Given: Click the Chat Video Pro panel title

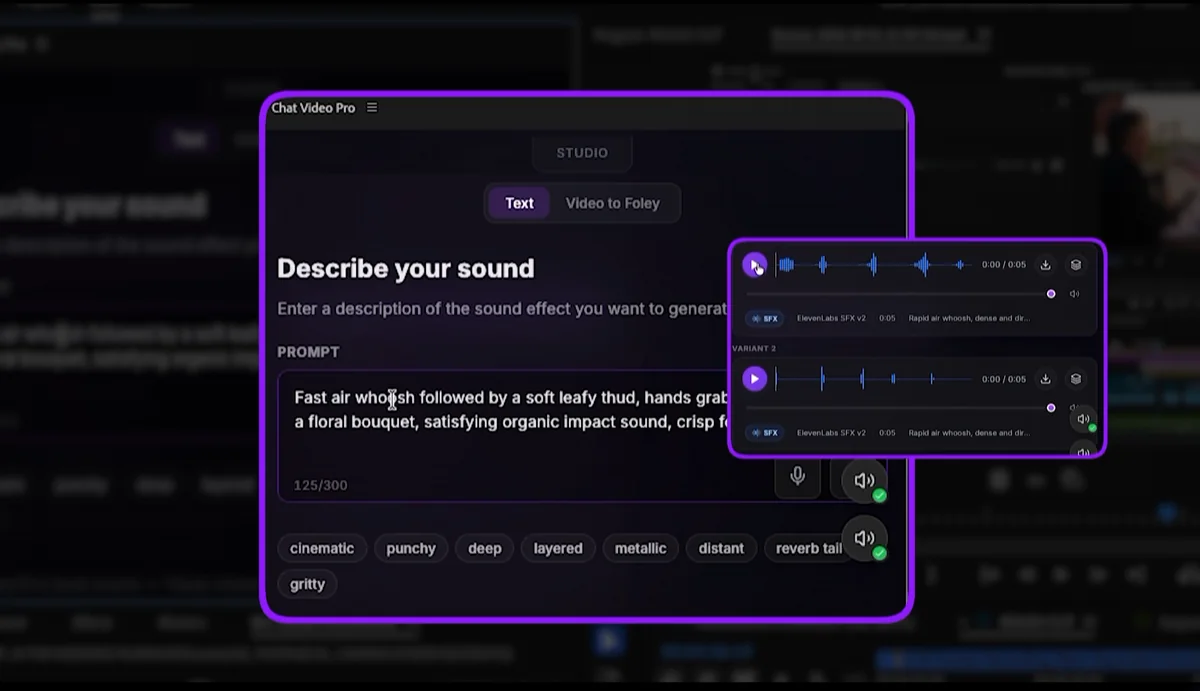Looking at the screenshot, I should coord(313,108).
